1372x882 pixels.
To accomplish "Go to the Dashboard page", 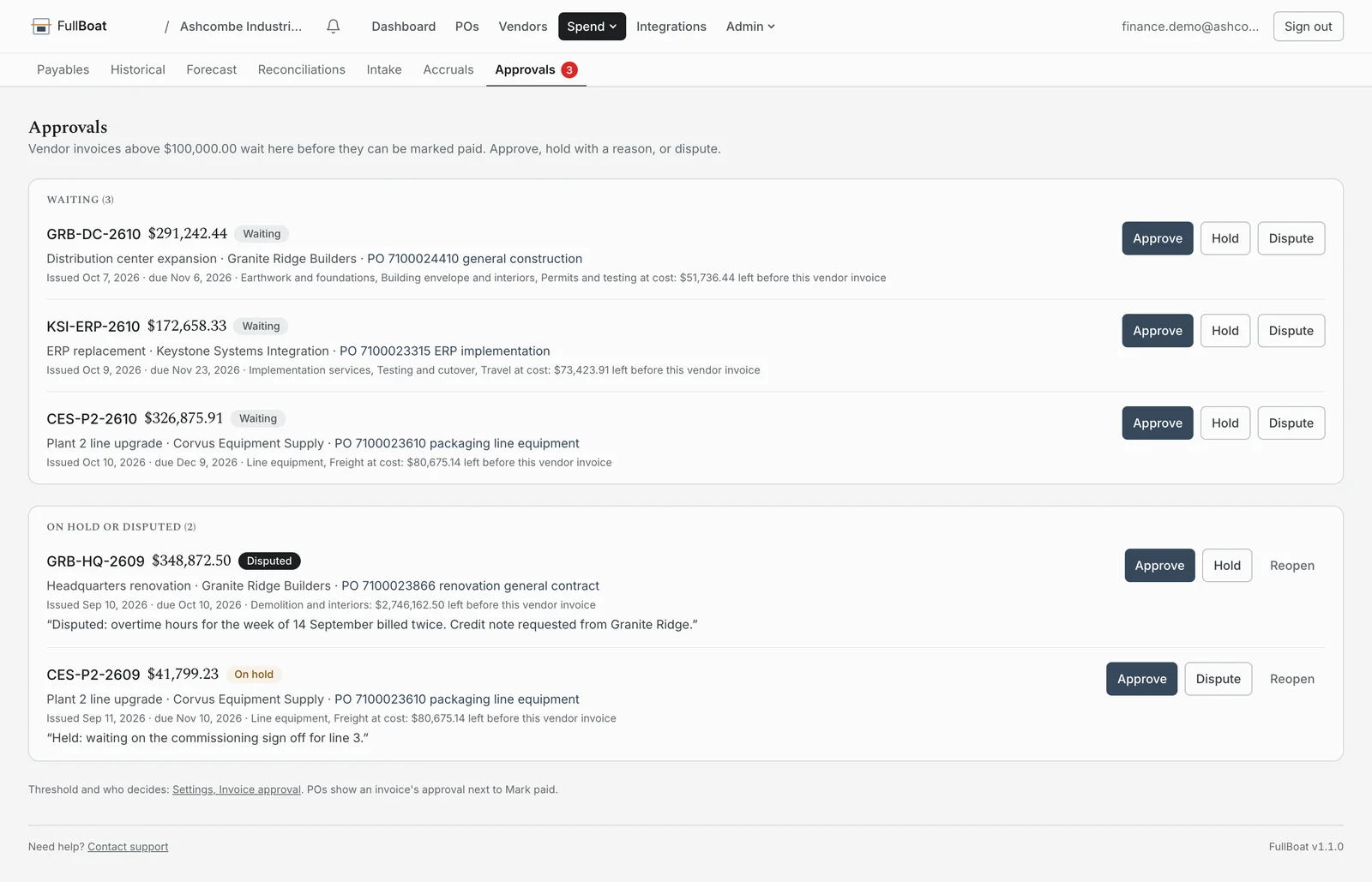I will (x=404, y=27).
